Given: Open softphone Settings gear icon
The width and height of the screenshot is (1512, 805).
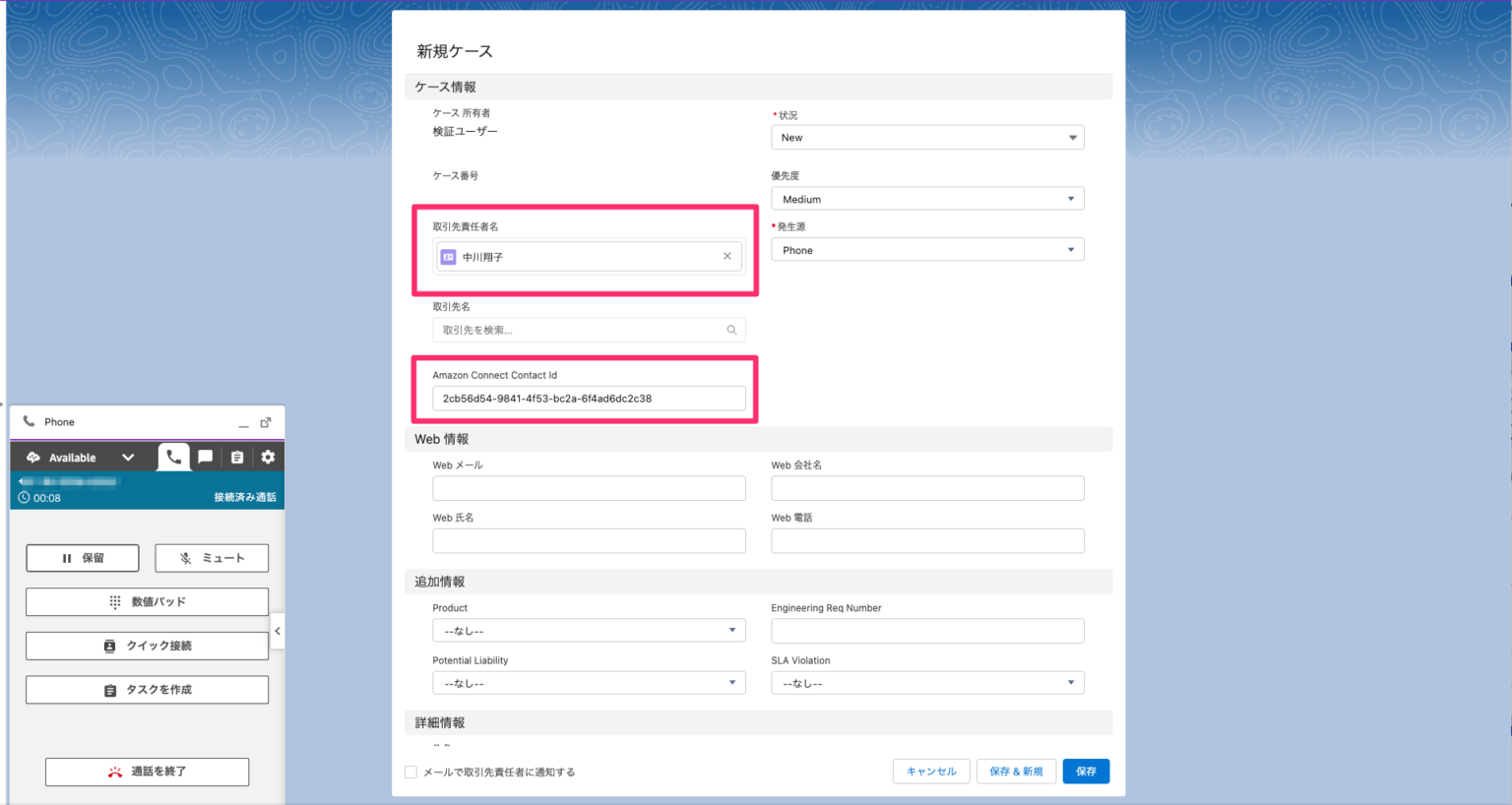Looking at the screenshot, I should click(267, 456).
